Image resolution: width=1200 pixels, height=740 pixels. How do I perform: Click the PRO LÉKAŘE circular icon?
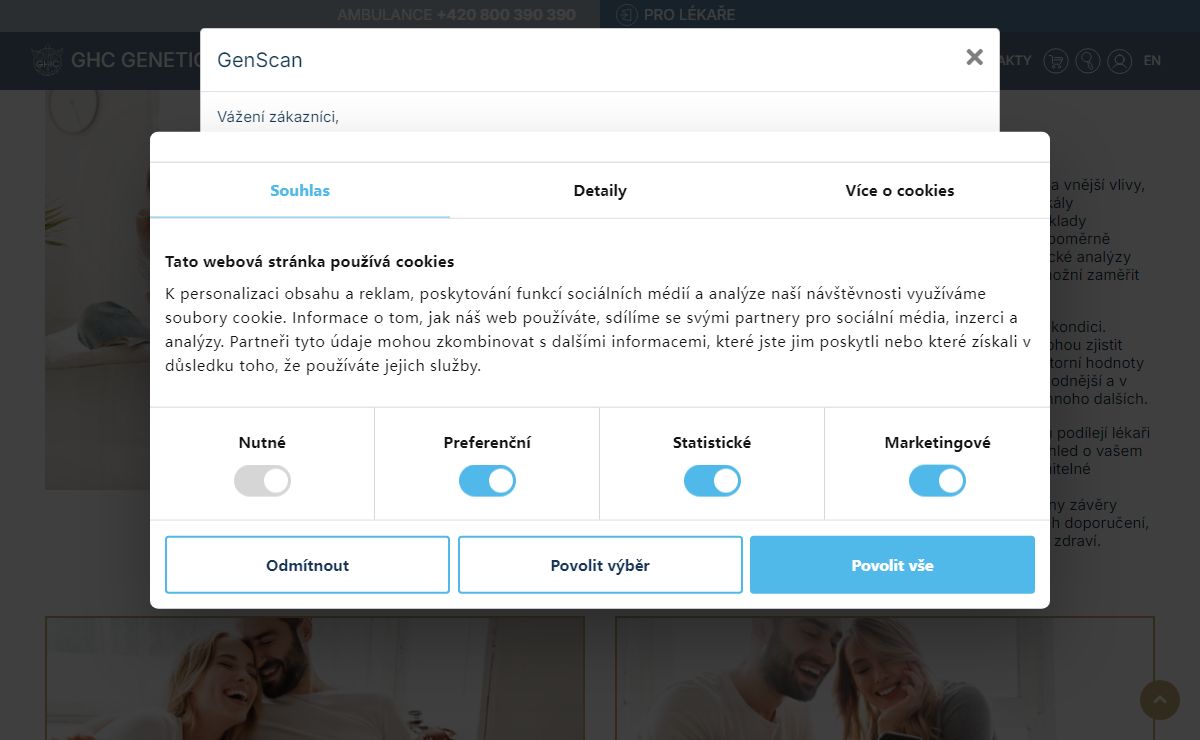[626, 15]
